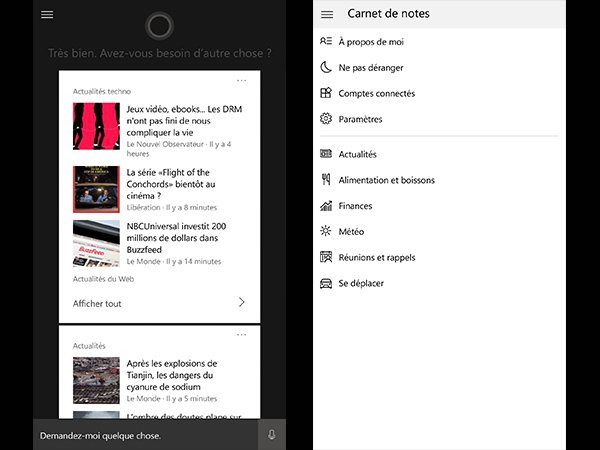Image resolution: width=600 pixels, height=450 pixels.
Task: Click the Actualités newspaper icon
Action: (326, 154)
